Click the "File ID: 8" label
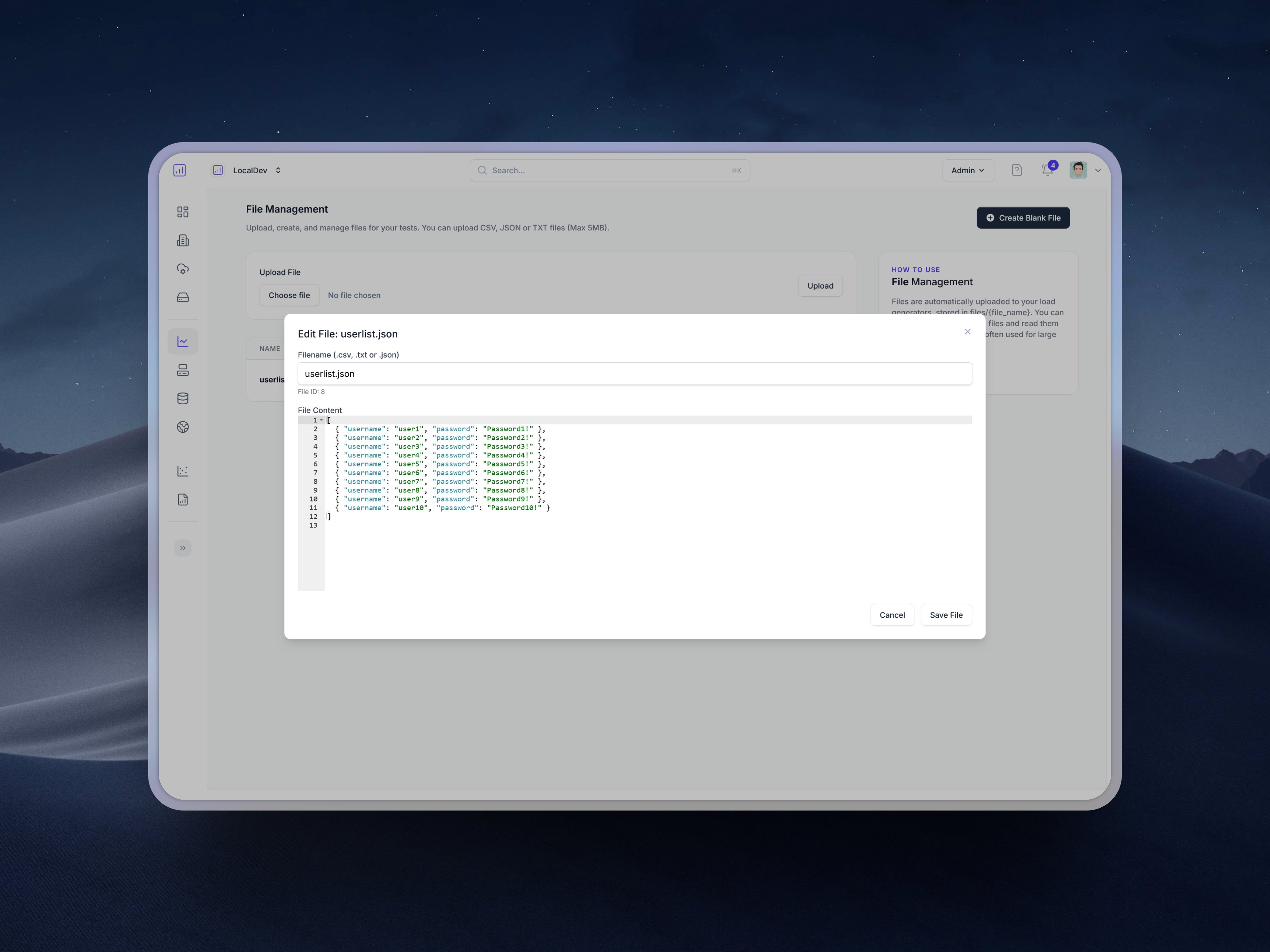 tap(311, 392)
